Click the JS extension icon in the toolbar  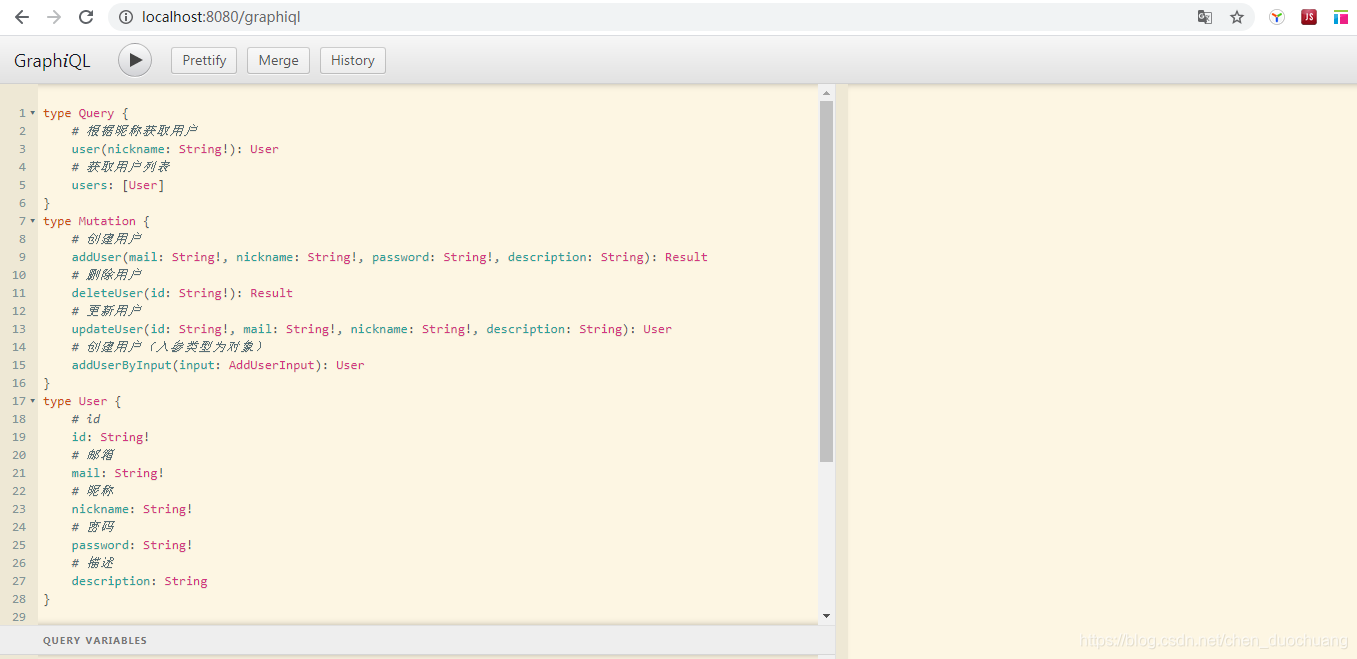click(1308, 17)
